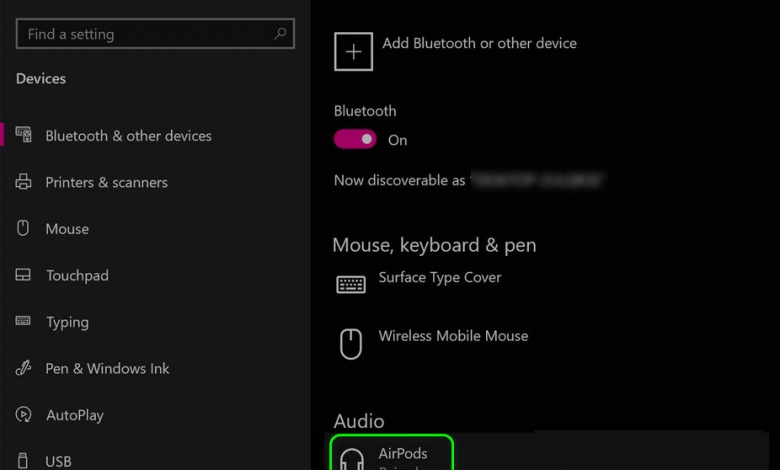Click the Wireless Mobile Mouse icon
This screenshot has height=470, width=780.
[351, 344]
